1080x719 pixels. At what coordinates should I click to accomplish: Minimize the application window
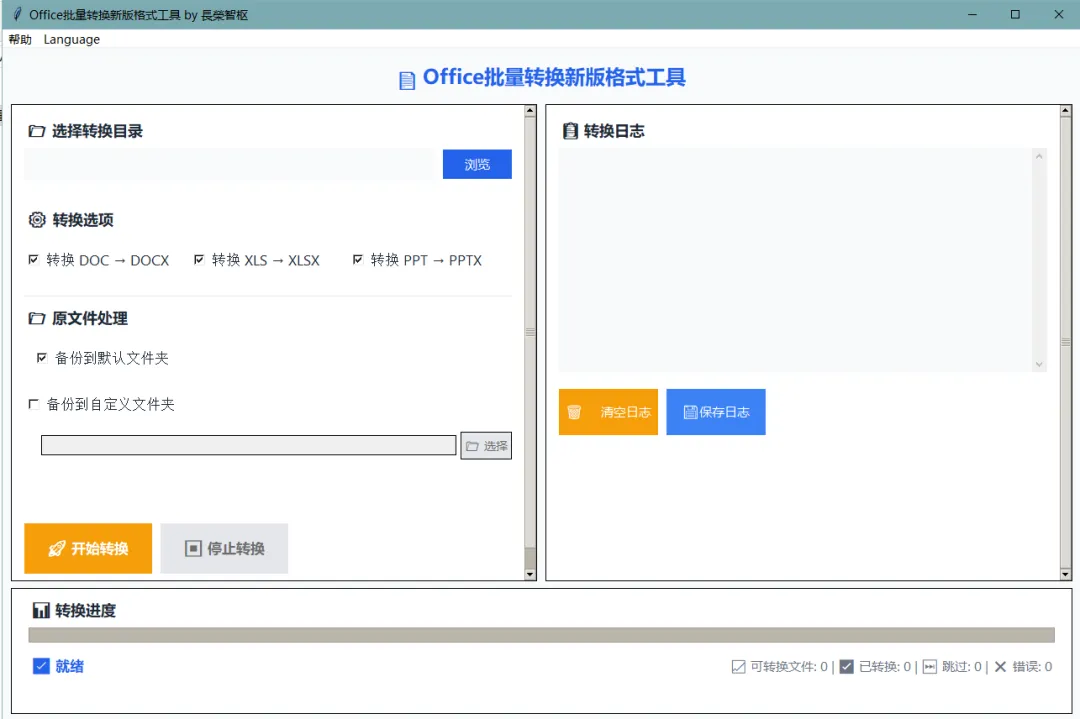pos(973,14)
